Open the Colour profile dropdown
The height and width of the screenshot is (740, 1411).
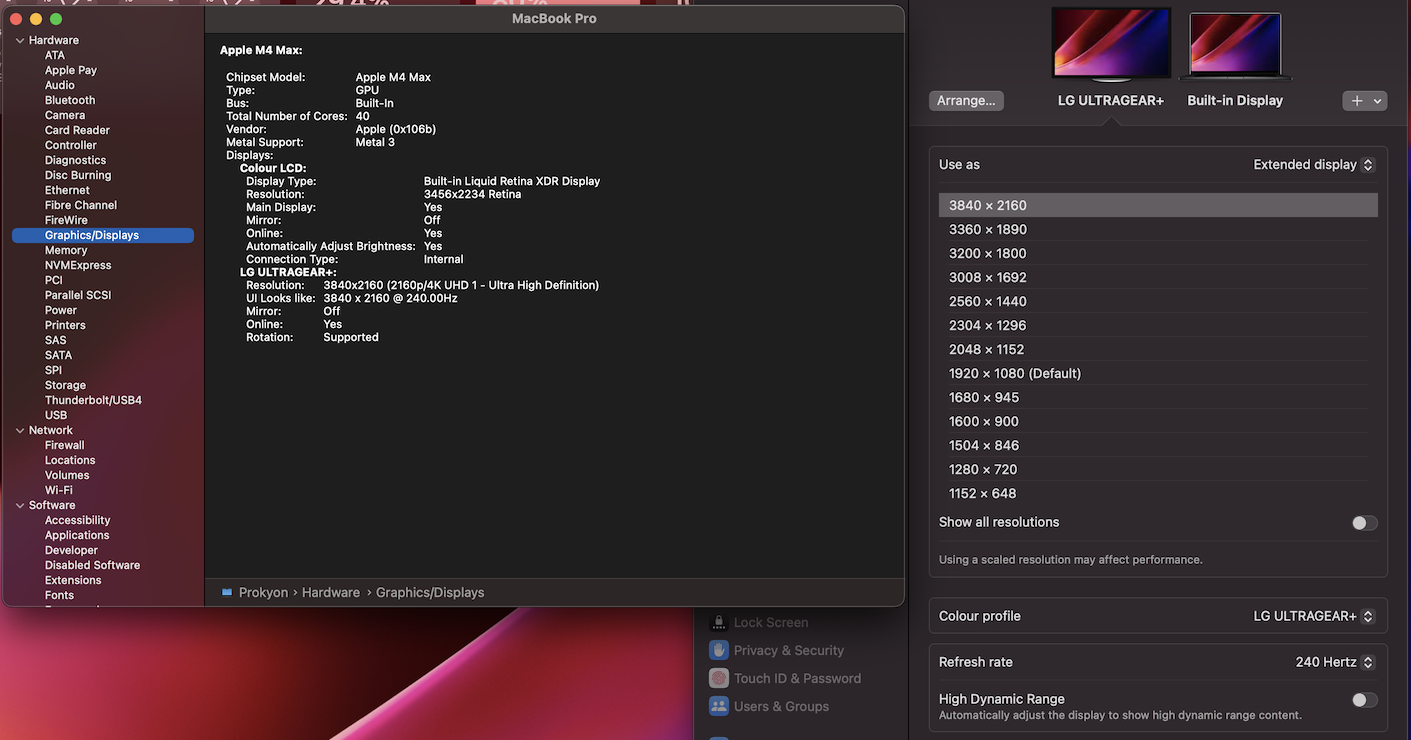click(x=1310, y=615)
